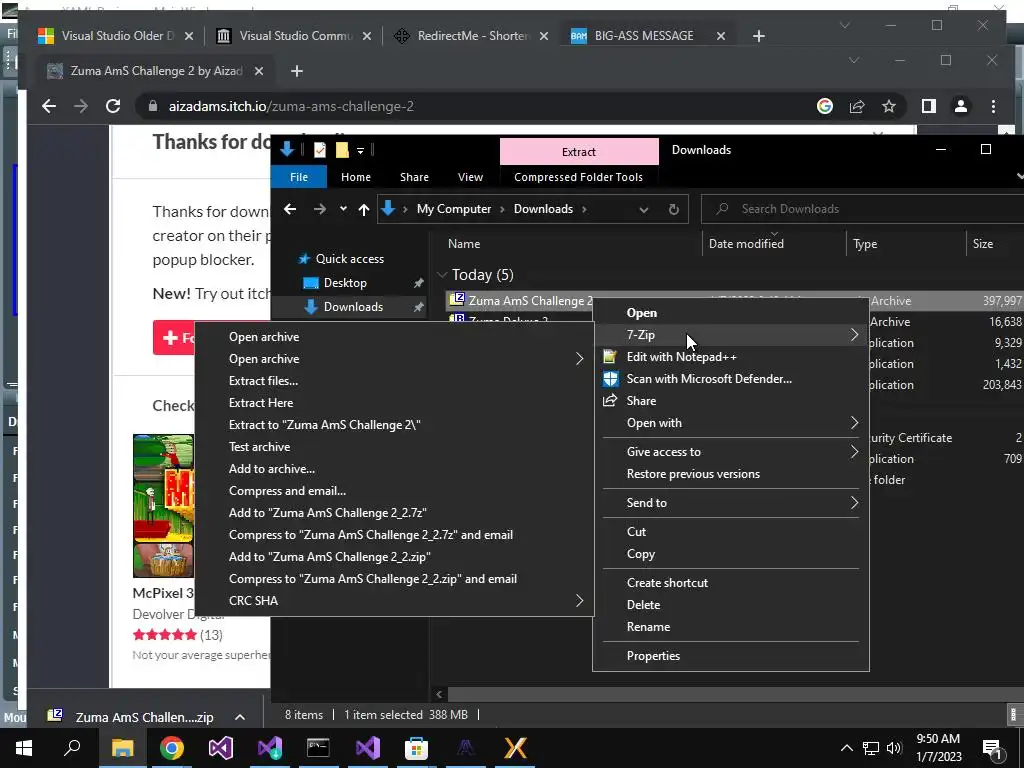Select Create shortcut

point(731,583)
